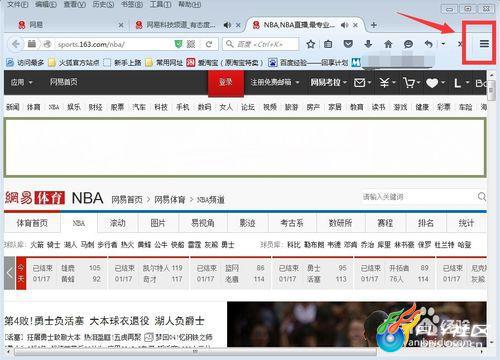500x360 pixels.
Task: Click the chat bubble toolbar icon
Action: (408, 44)
